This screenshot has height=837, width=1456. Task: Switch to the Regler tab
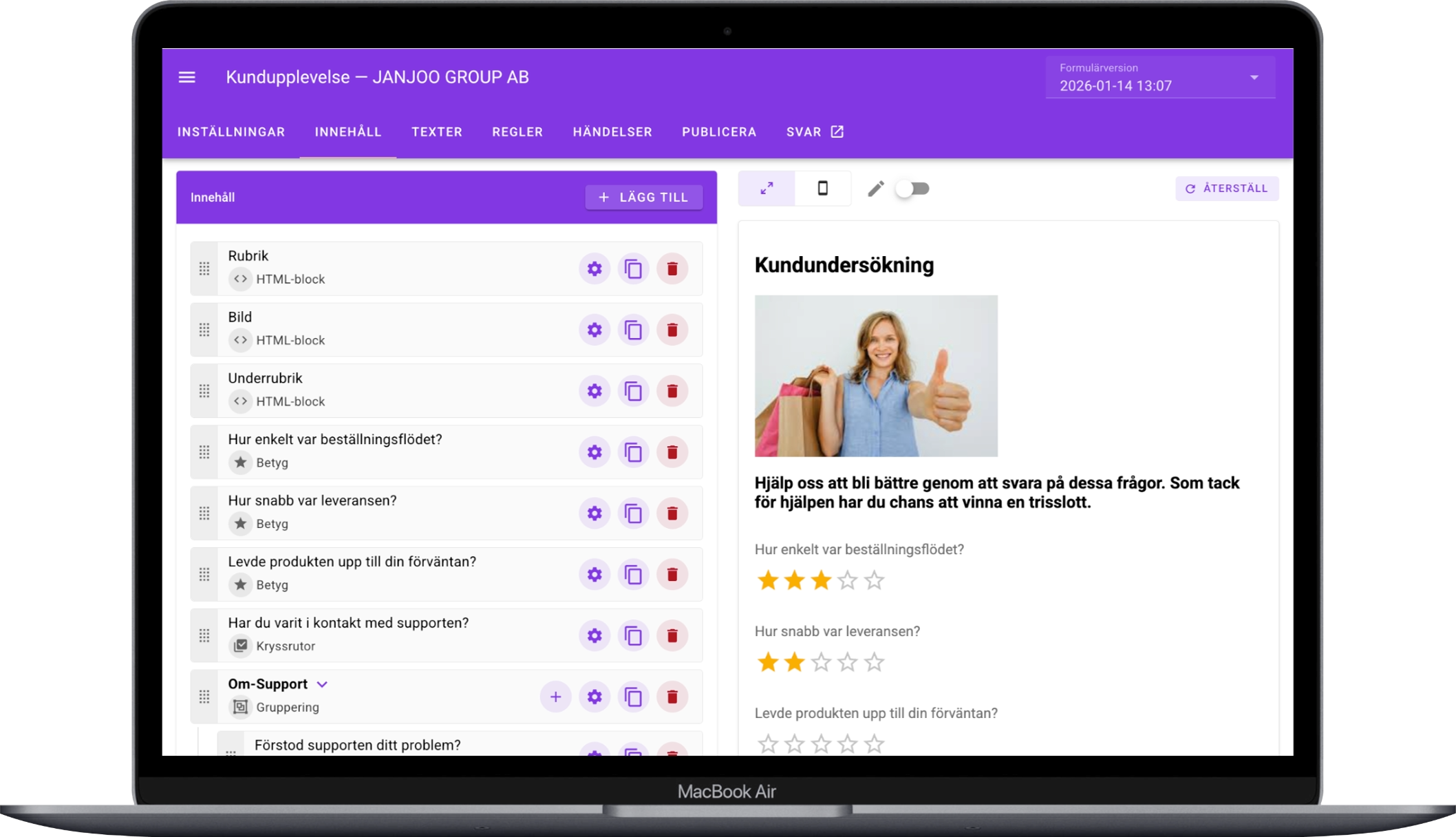pos(517,131)
